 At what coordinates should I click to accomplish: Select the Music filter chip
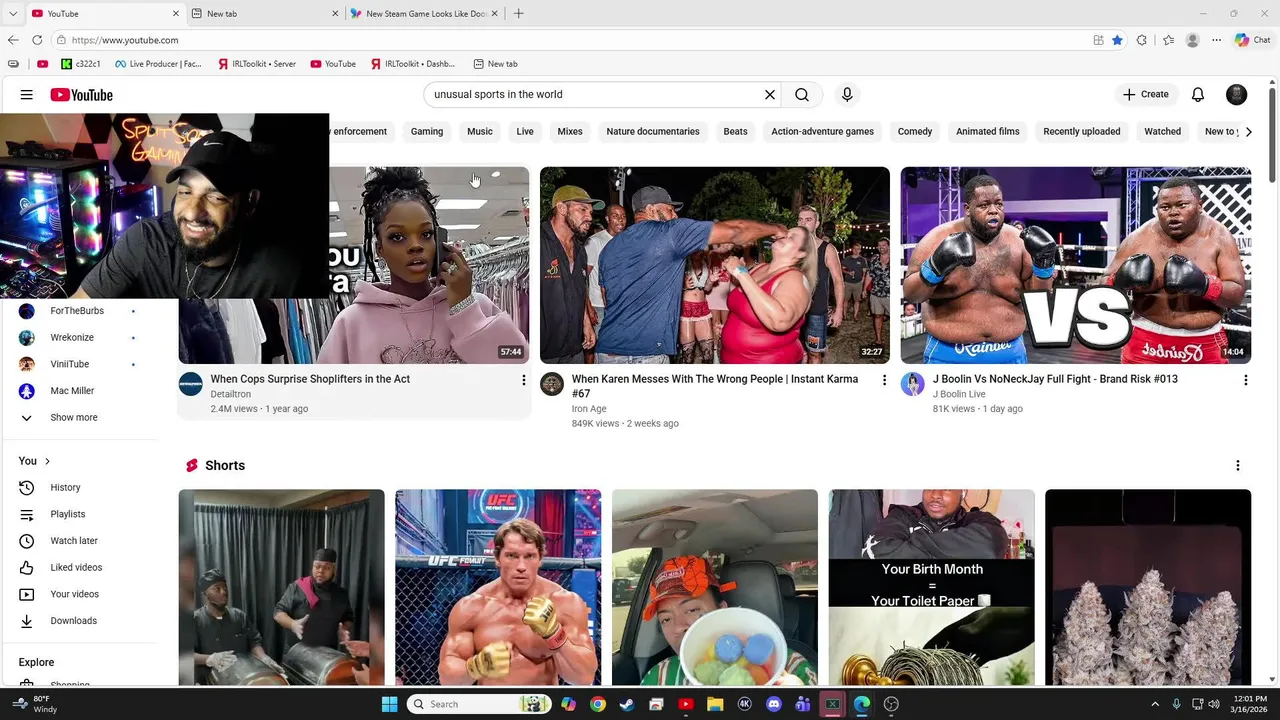[480, 132]
